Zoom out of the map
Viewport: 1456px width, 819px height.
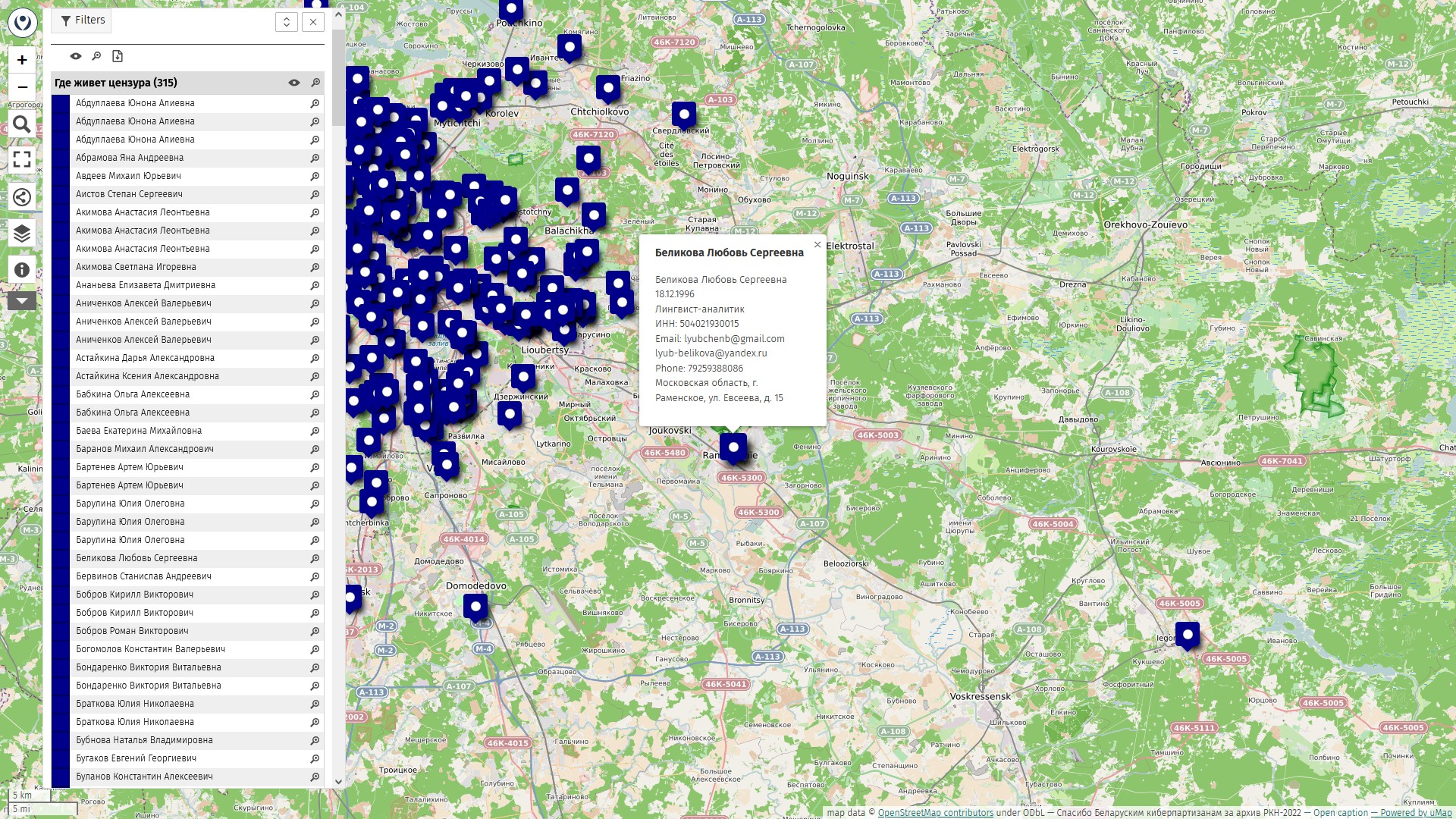[x=22, y=87]
